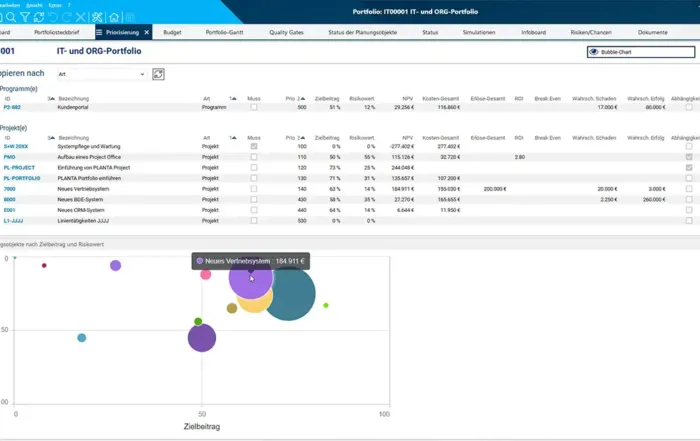
Task: Open the hamburger menu on Priorisierung tab
Action: (99, 32)
